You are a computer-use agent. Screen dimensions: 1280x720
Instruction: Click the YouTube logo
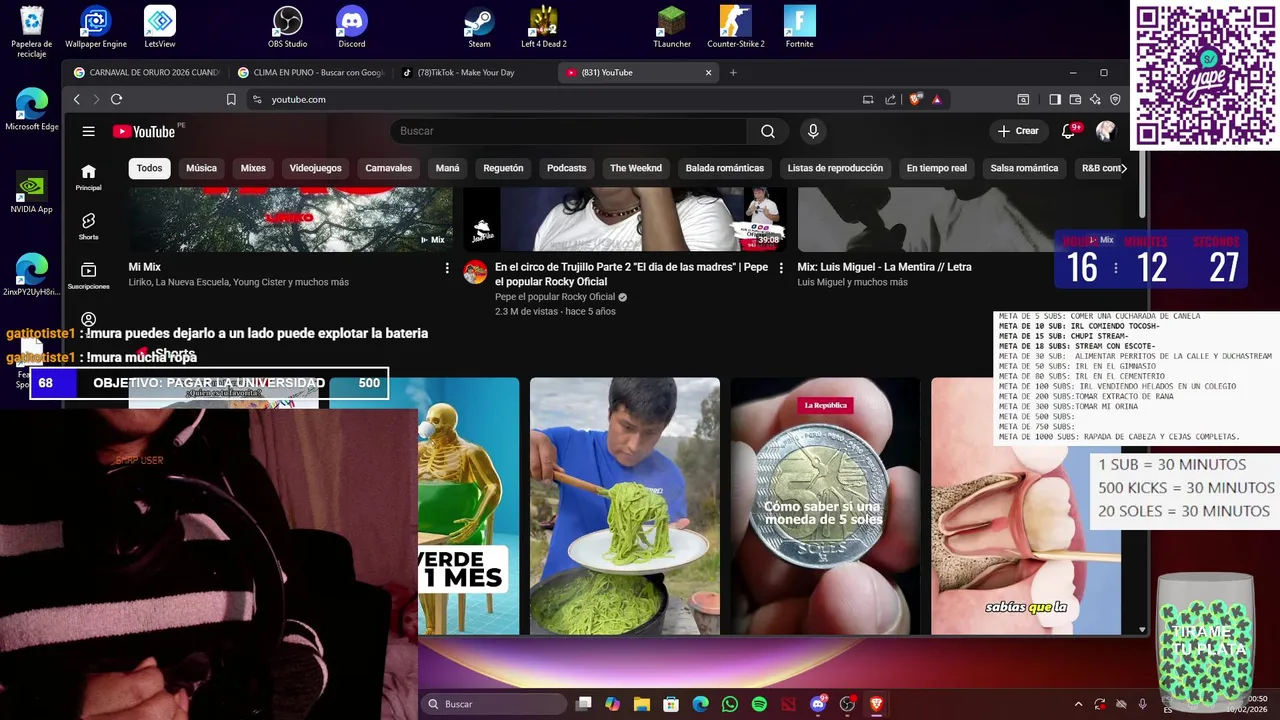point(144,131)
